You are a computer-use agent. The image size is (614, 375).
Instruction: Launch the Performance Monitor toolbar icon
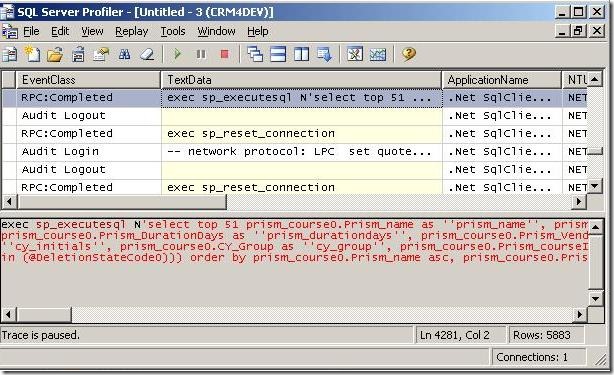[x=377, y=54]
